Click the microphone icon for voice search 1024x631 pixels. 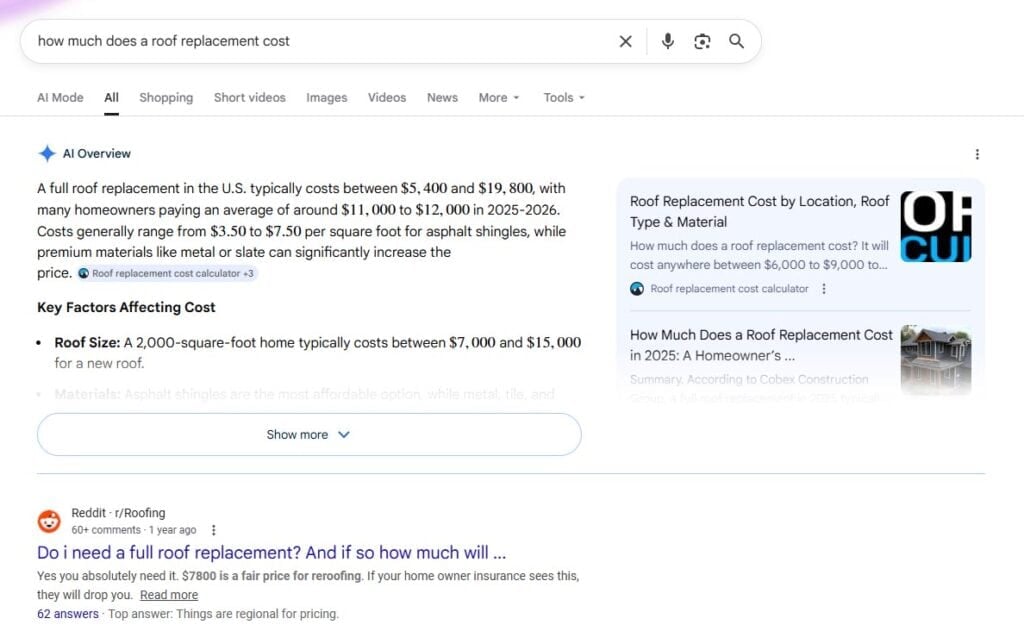click(667, 41)
